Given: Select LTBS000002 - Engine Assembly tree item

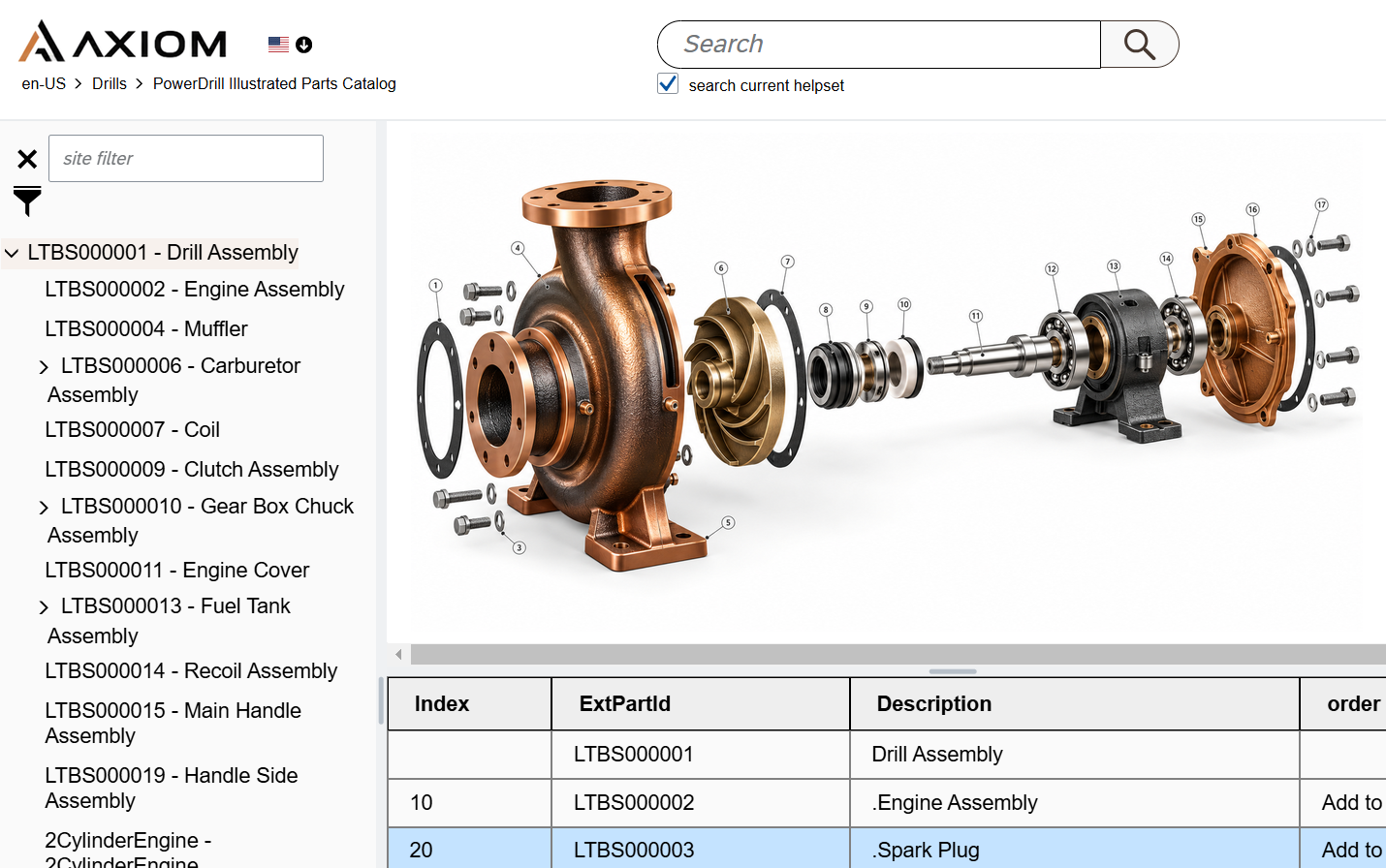Looking at the screenshot, I should [195, 290].
